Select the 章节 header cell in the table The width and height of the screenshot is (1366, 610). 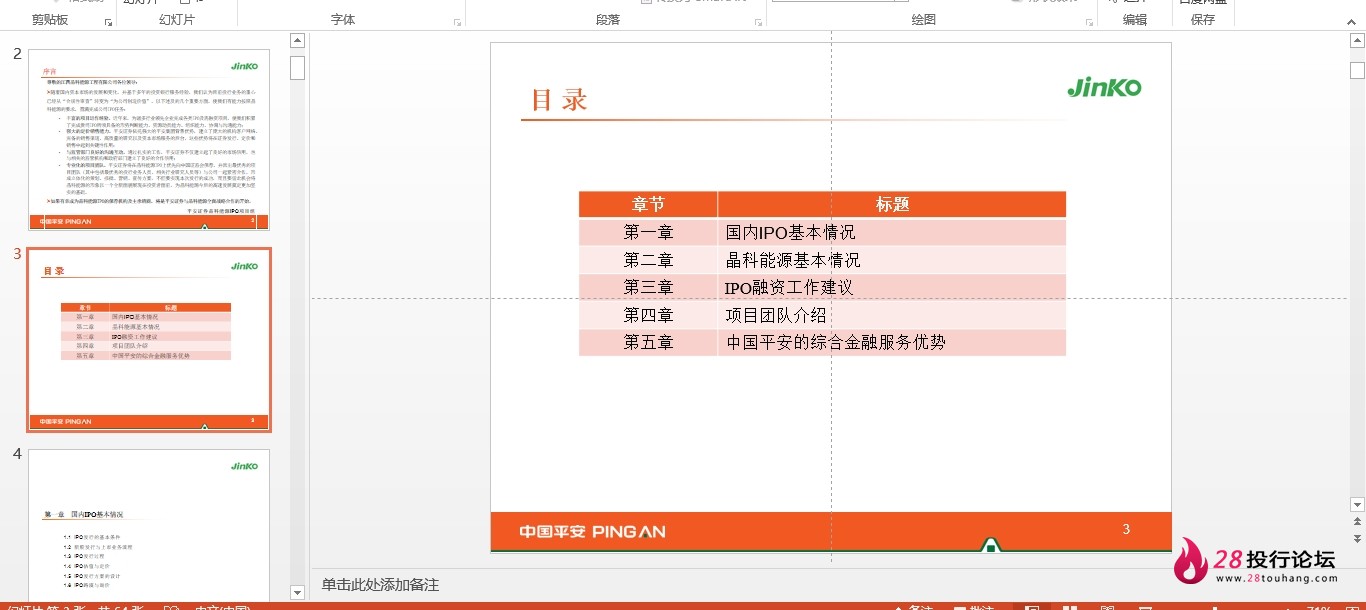(x=648, y=204)
